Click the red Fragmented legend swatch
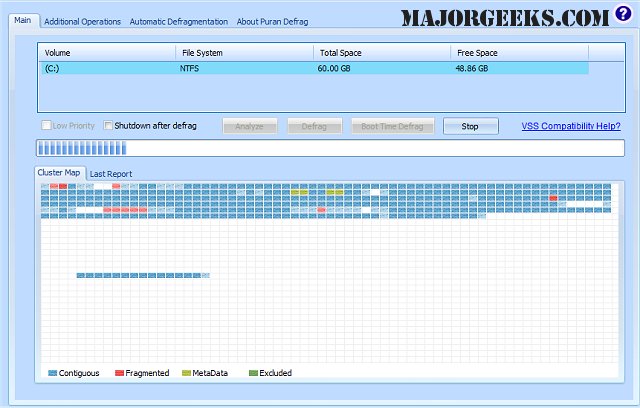640x408 pixels. click(119, 373)
